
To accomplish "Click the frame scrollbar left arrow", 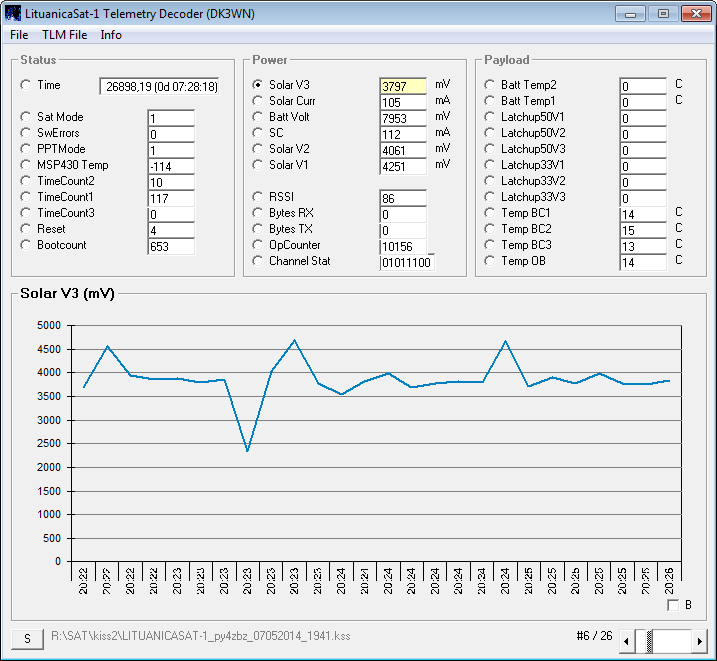I will tap(626, 641).
